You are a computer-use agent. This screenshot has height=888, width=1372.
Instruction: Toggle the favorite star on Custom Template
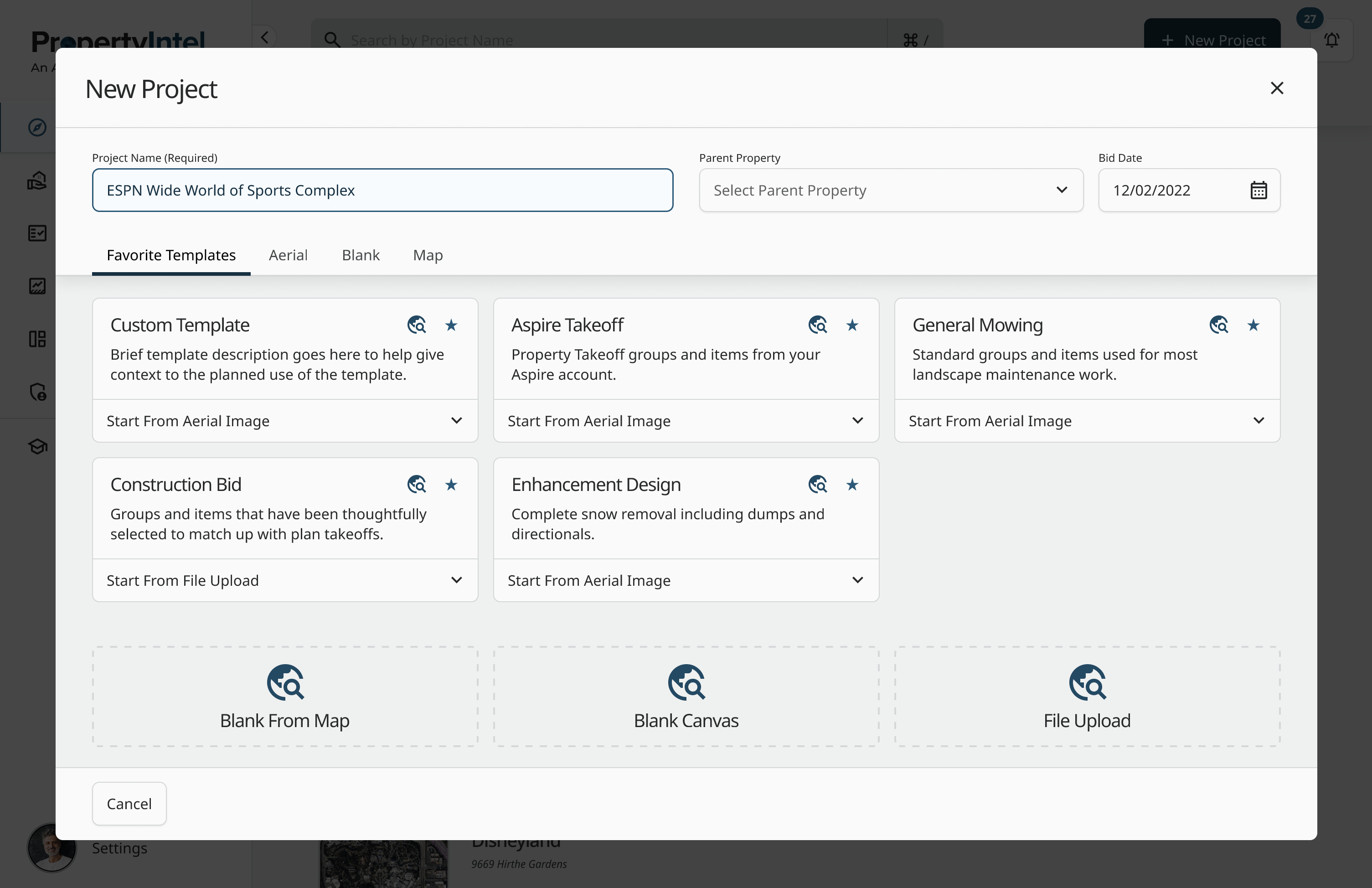[x=451, y=325]
